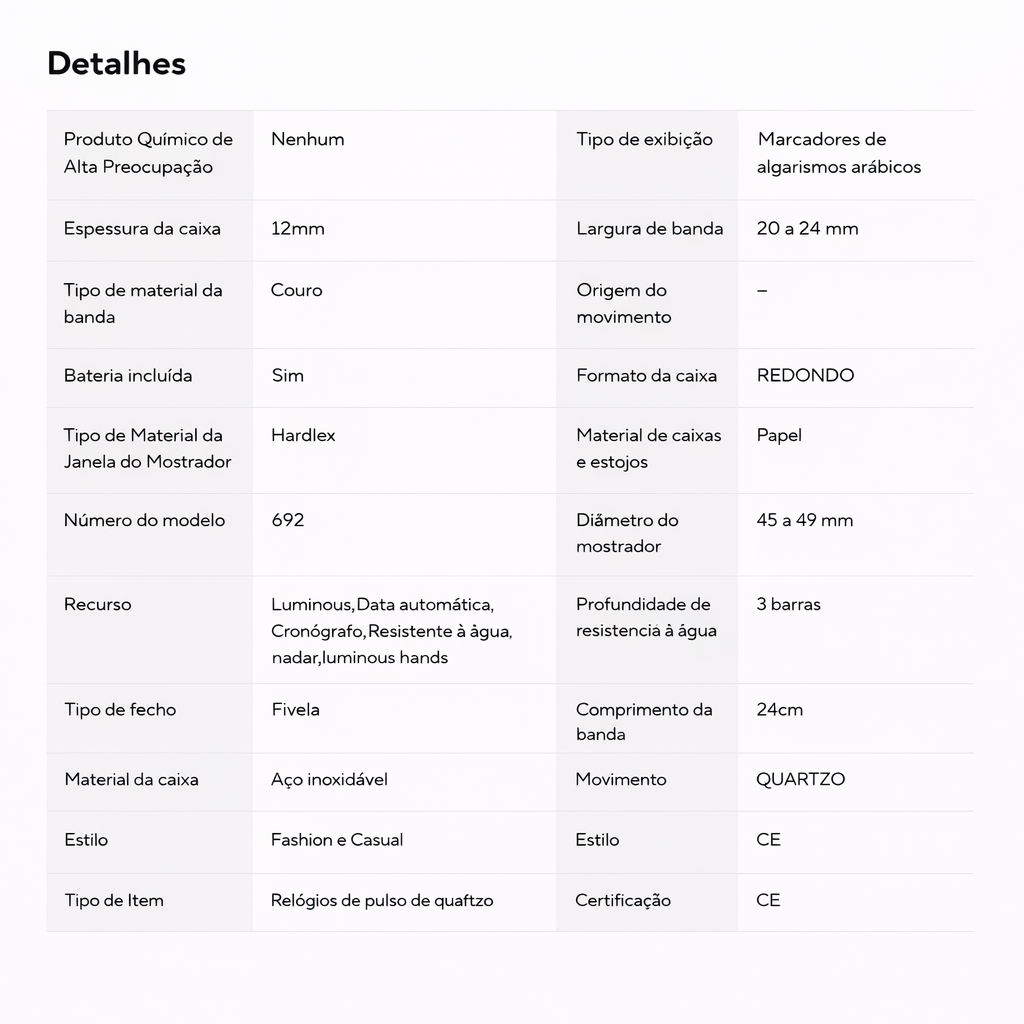Select the Recurso features text

point(391,631)
